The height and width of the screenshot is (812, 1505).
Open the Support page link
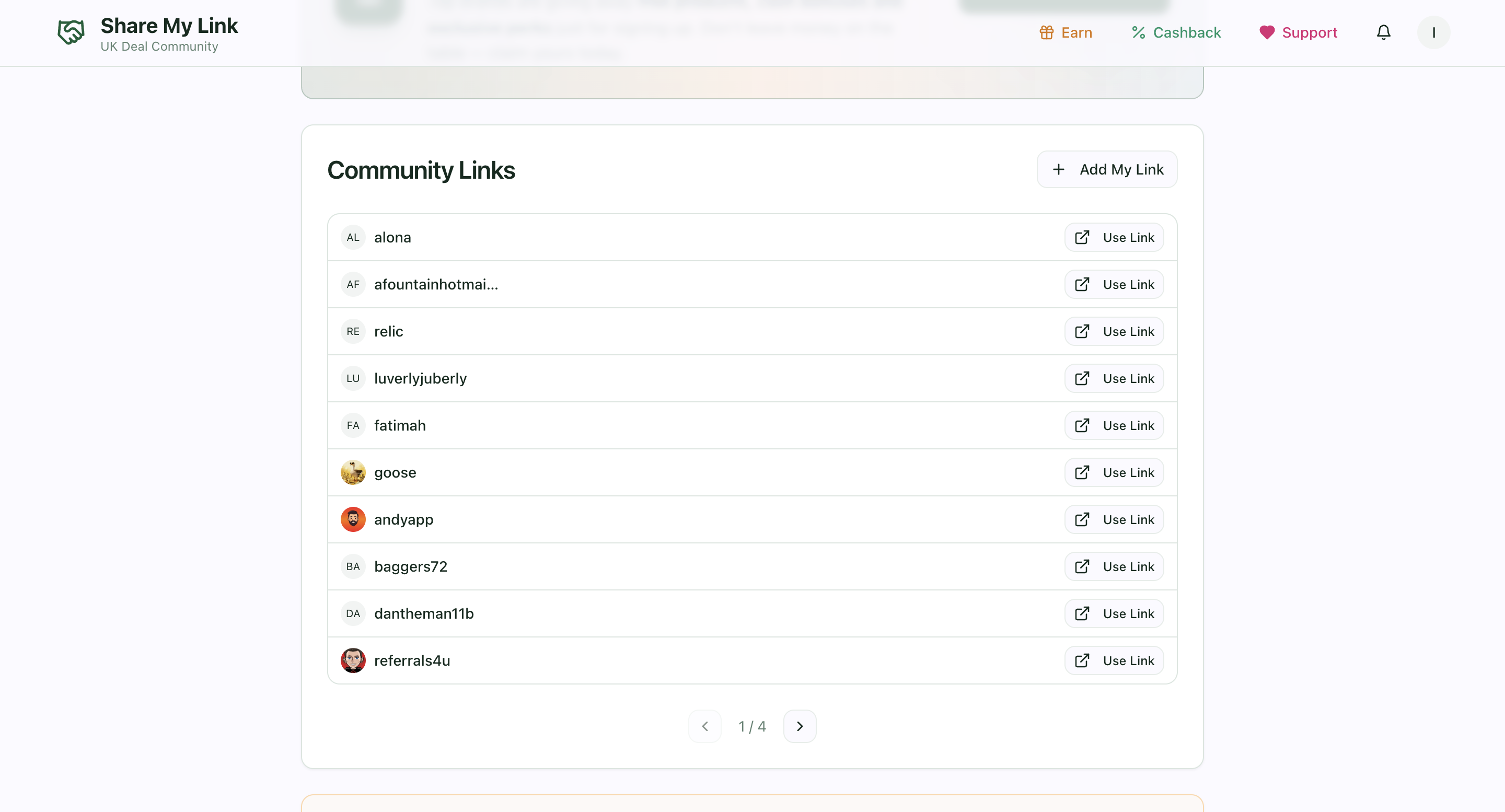pos(1310,33)
